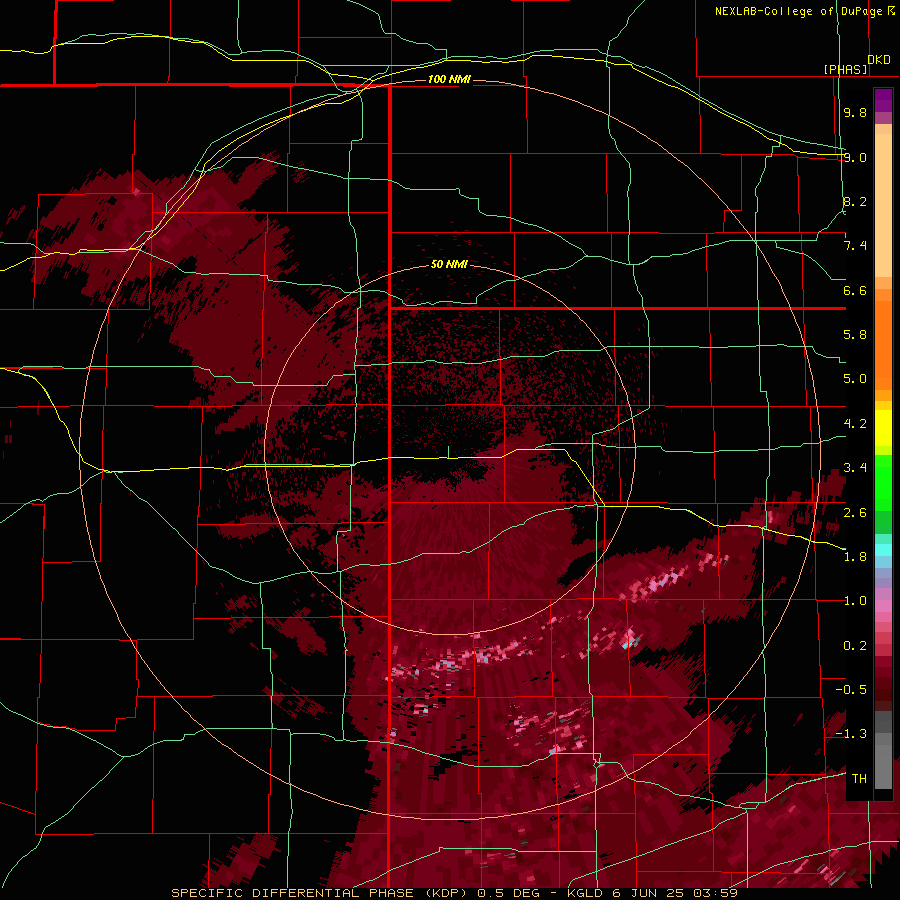Click the 6.6 value on color scale
Image resolution: width=900 pixels, height=900 pixels.
tap(855, 290)
